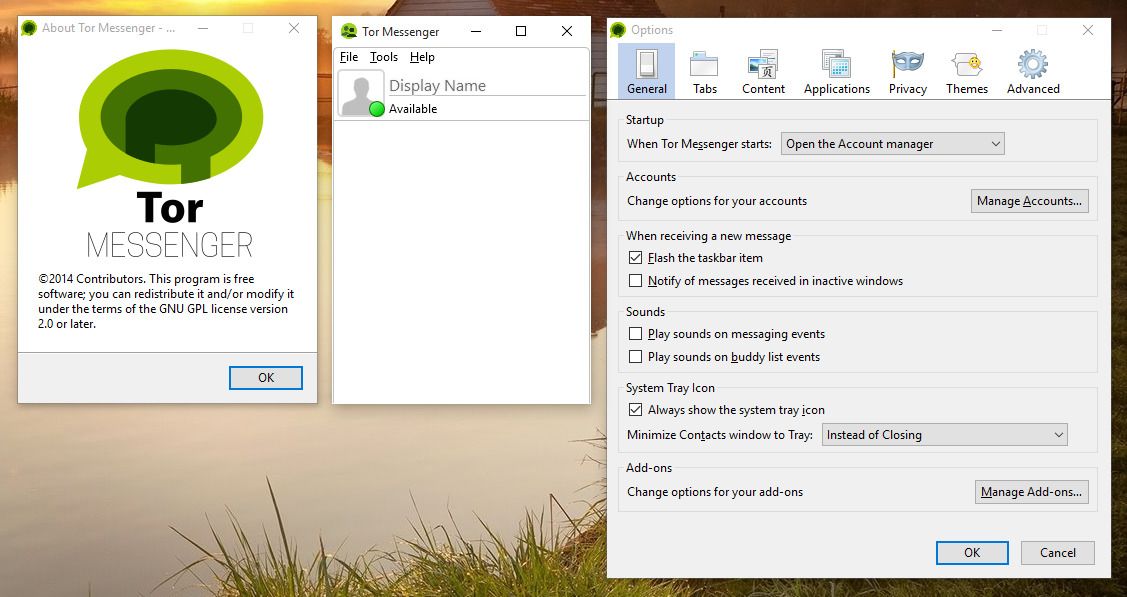Open the When Tor Messenger starts dropdown

(x=891, y=143)
